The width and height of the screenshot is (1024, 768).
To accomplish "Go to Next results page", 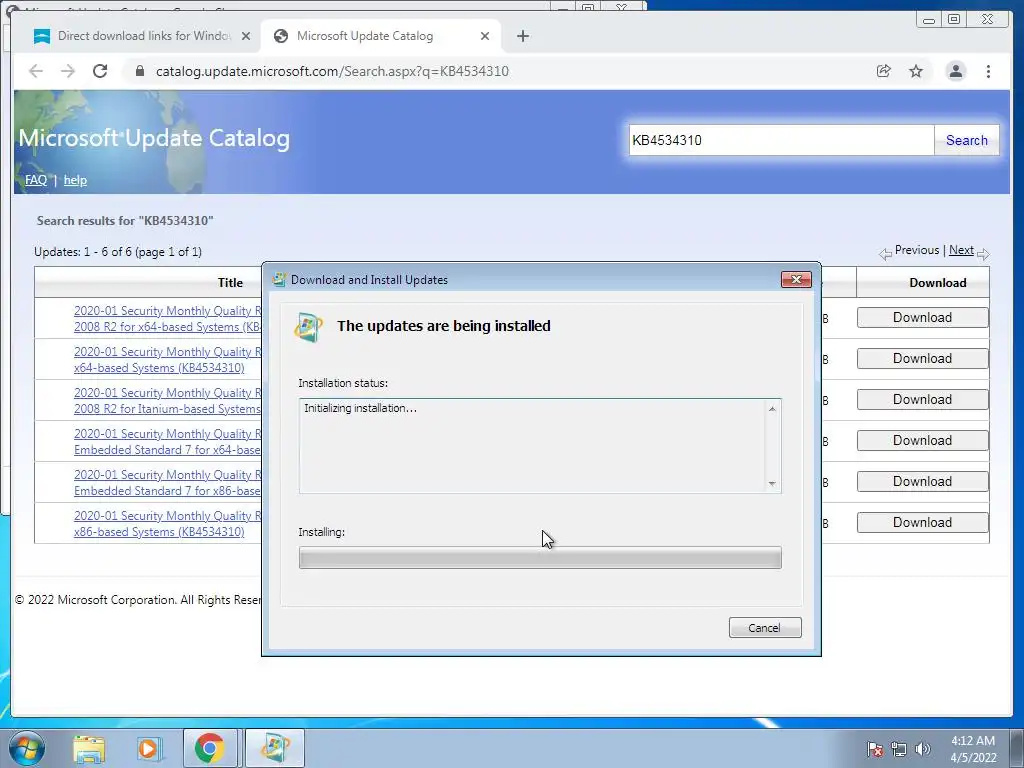I will [x=961, y=250].
